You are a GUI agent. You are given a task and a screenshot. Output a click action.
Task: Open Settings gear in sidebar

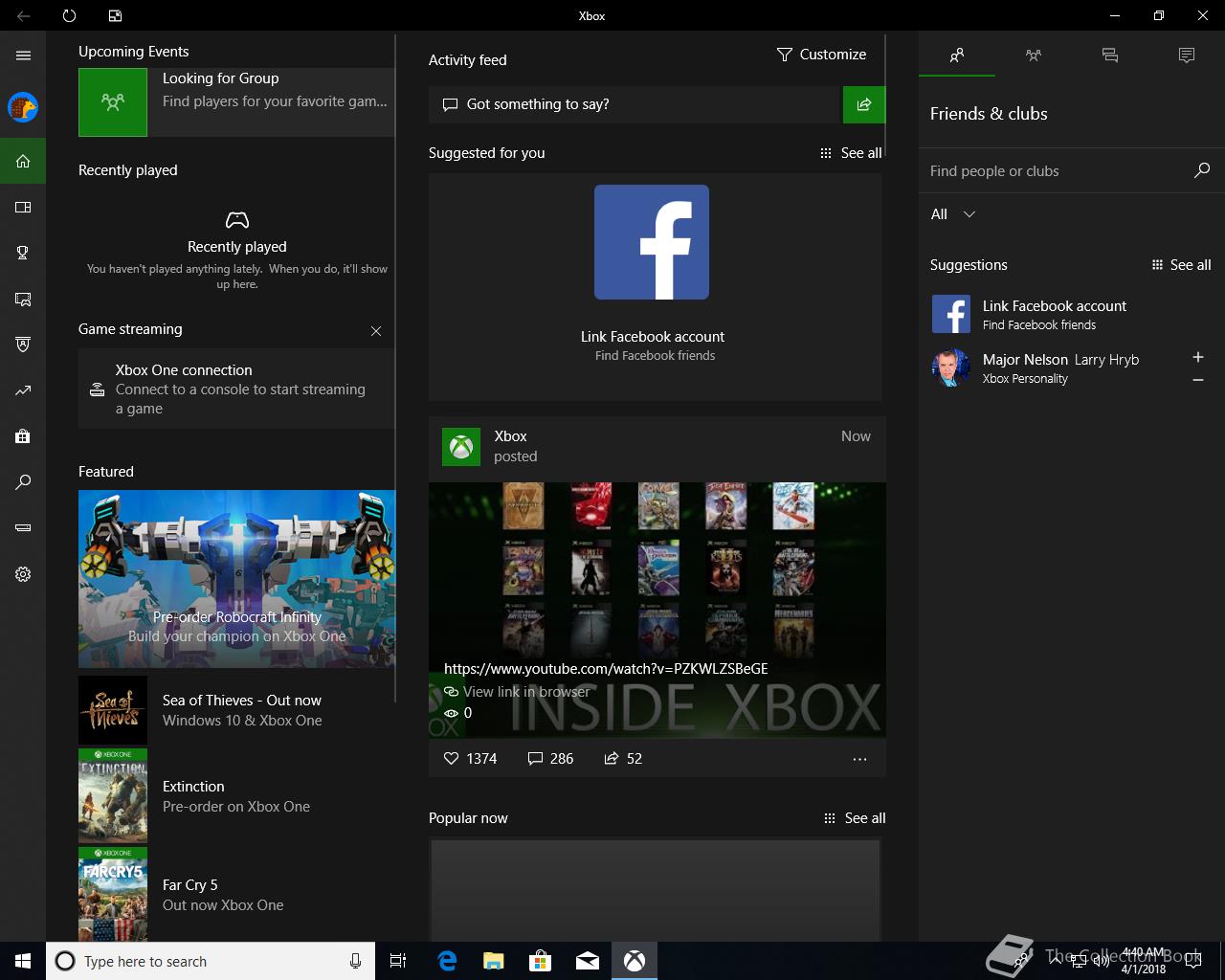pyautogui.click(x=23, y=574)
